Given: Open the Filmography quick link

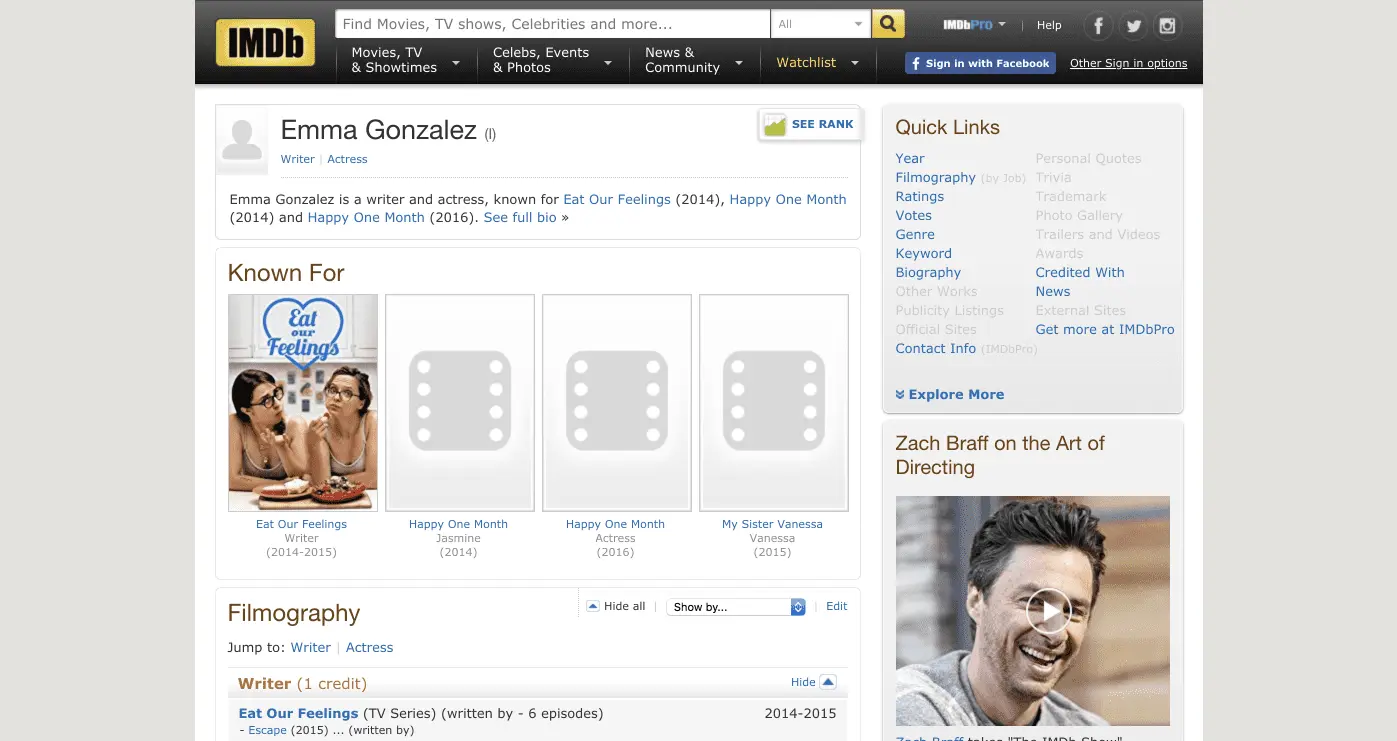Looking at the screenshot, I should coord(936,177).
